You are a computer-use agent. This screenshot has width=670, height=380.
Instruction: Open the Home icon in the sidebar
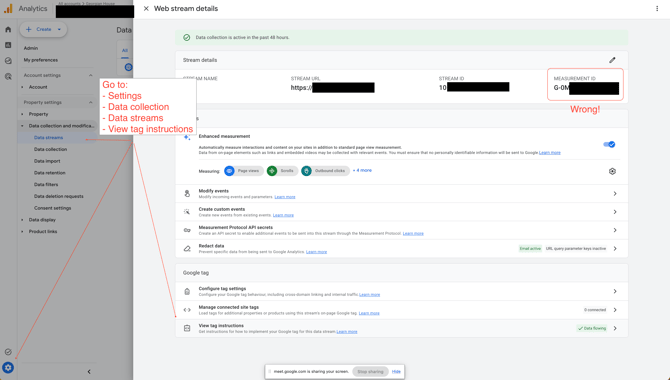coord(8,29)
